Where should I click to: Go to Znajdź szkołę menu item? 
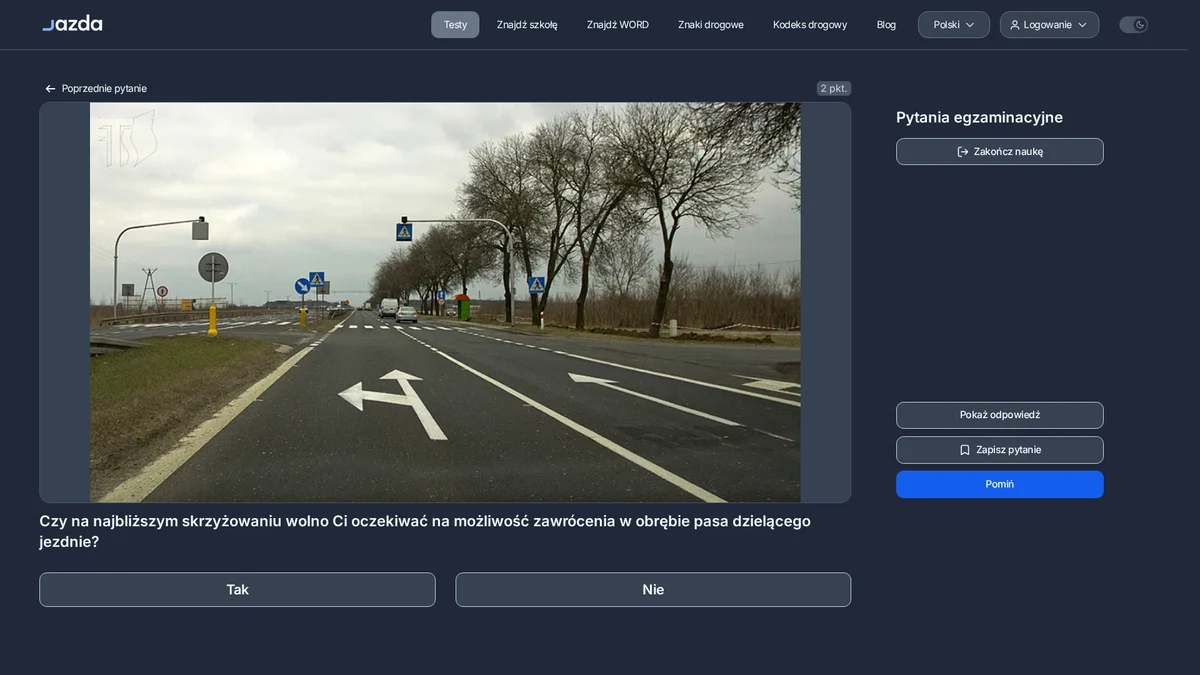(x=527, y=25)
